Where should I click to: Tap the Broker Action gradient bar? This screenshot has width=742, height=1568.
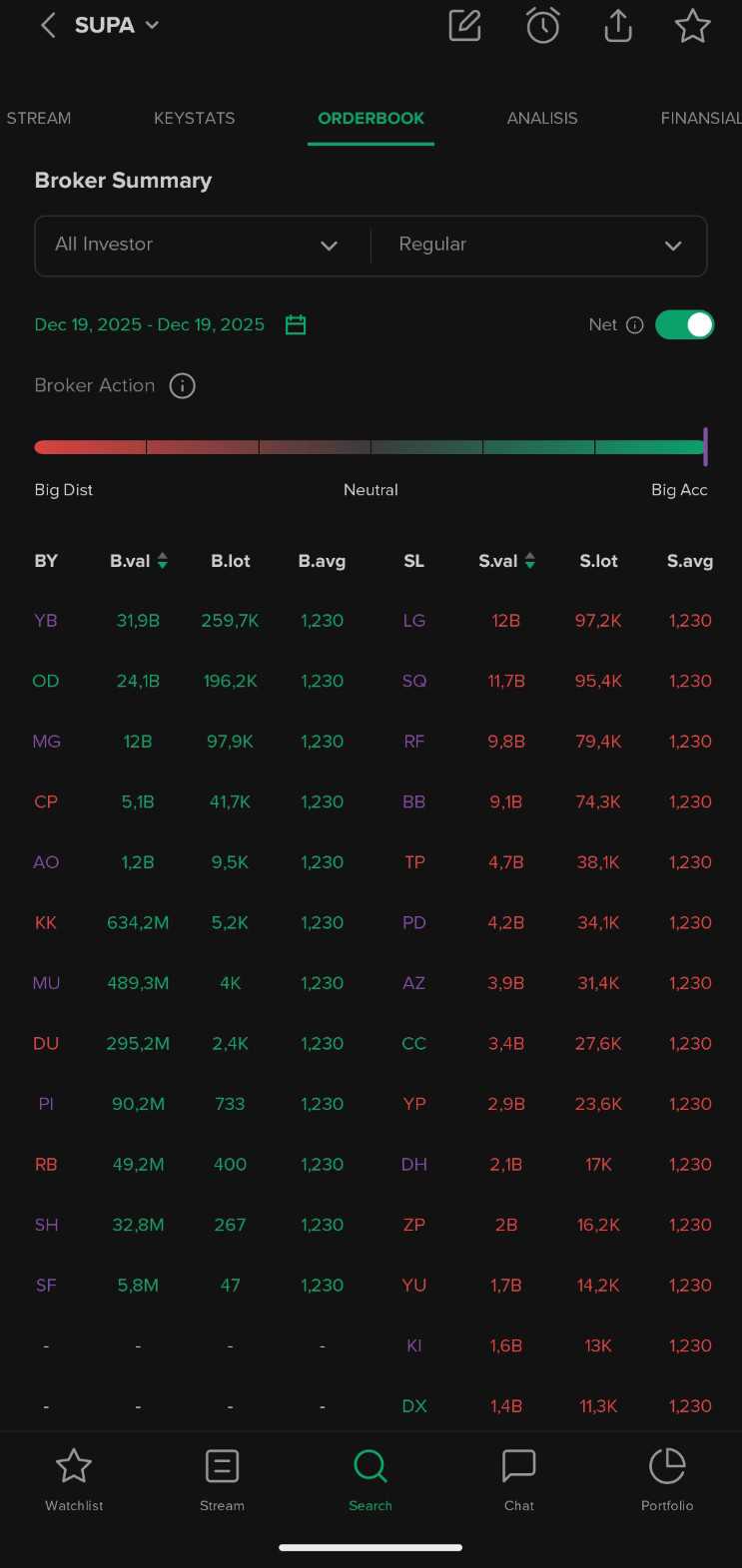pyautogui.click(x=371, y=447)
